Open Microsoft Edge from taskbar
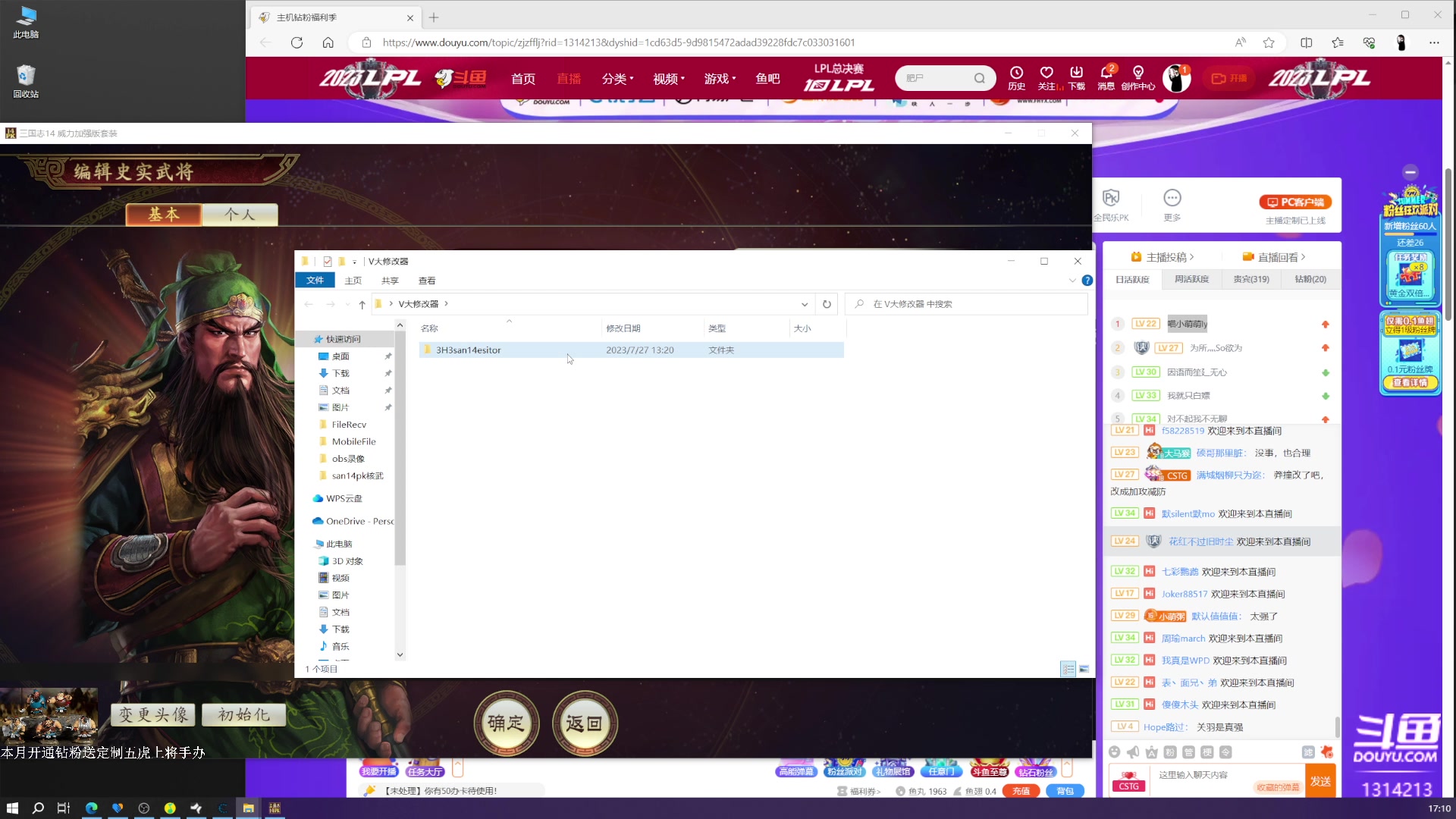 92,808
